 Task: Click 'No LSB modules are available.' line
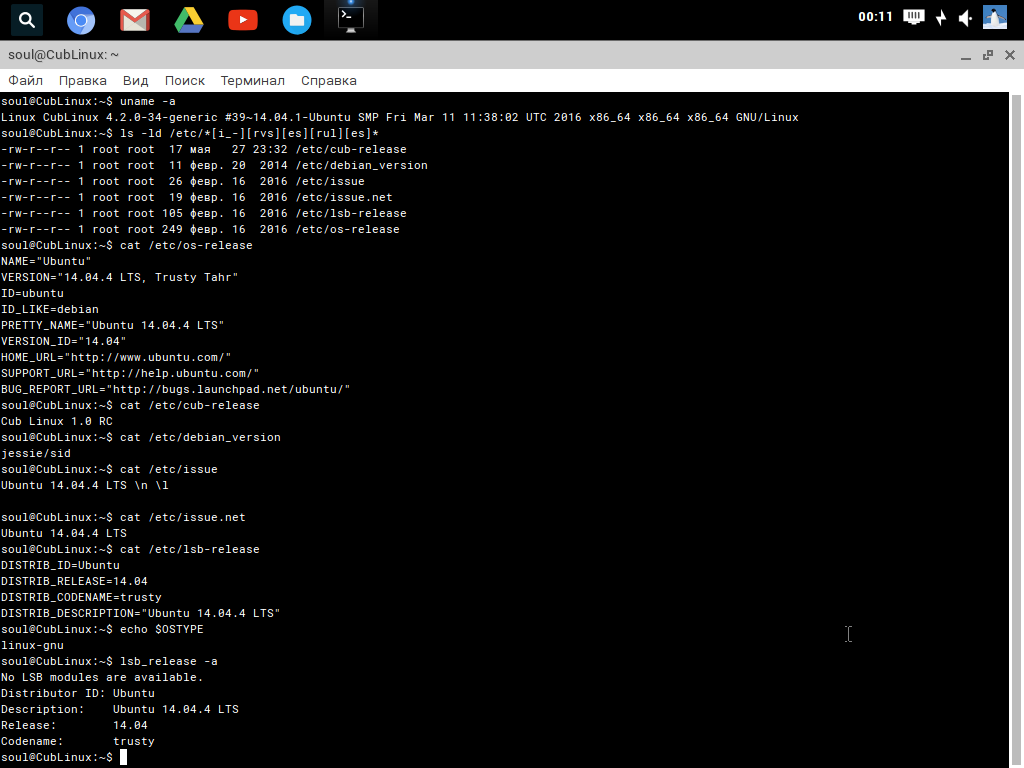click(102, 677)
